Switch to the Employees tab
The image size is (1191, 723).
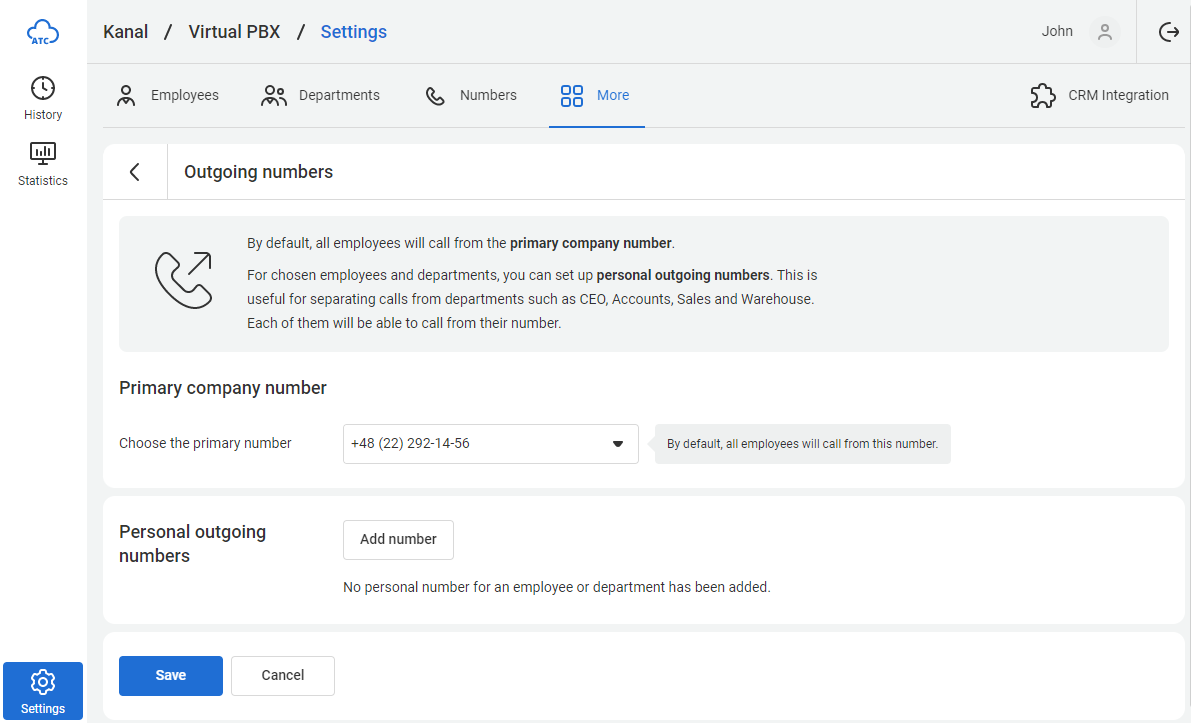pos(184,96)
